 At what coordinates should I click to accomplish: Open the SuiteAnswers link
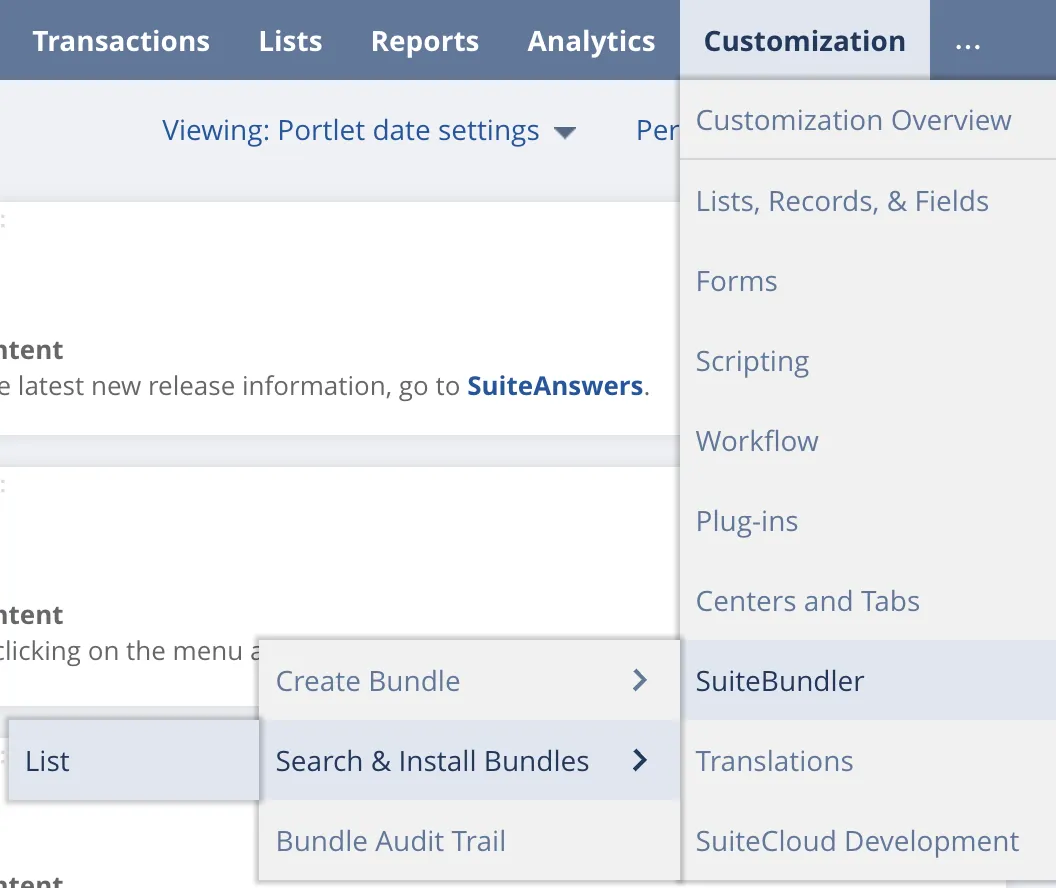tap(555, 386)
